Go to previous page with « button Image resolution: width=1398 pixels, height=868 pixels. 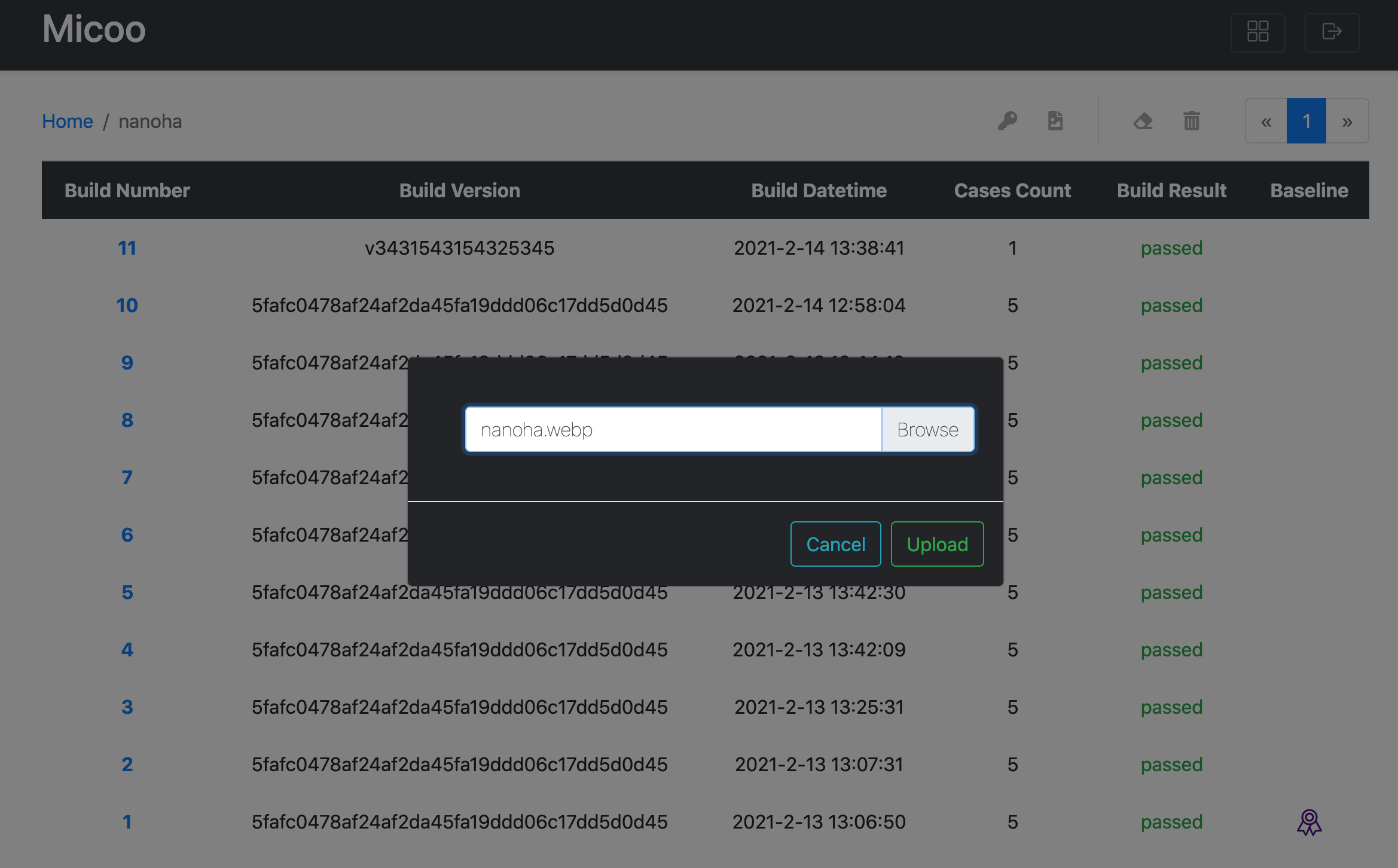[x=1266, y=121]
